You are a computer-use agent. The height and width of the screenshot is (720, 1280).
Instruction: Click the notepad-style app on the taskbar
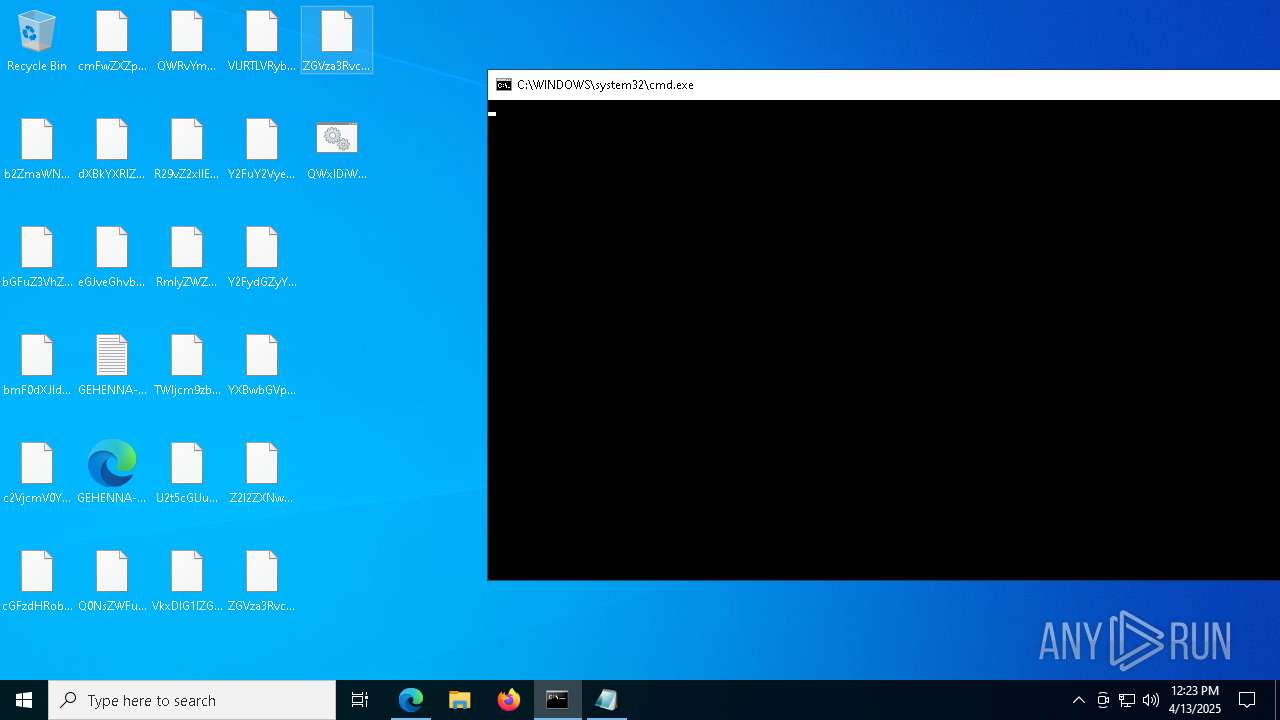click(x=607, y=700)
